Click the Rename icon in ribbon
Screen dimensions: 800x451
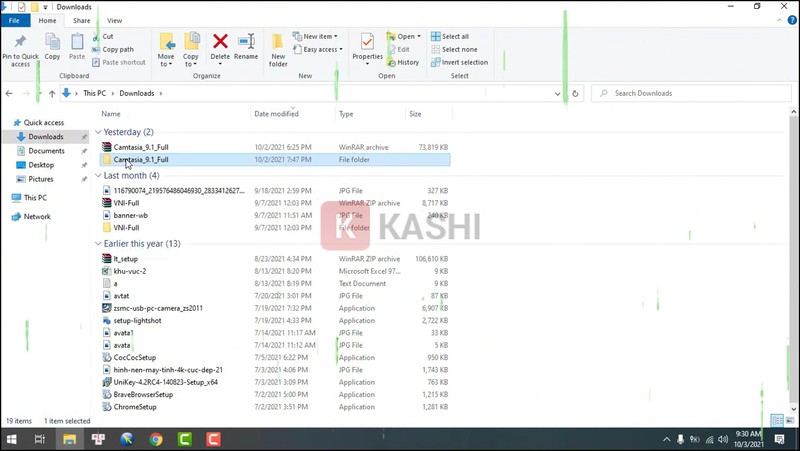(x=246, y=46)
